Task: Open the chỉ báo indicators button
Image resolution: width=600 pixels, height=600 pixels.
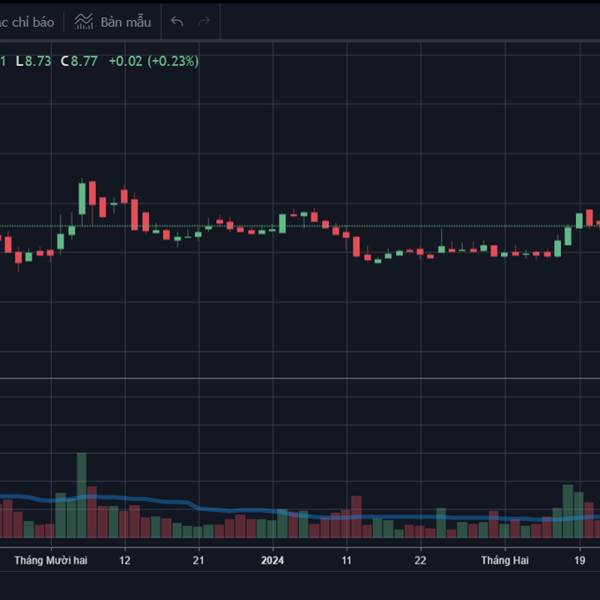Action: 28,22
